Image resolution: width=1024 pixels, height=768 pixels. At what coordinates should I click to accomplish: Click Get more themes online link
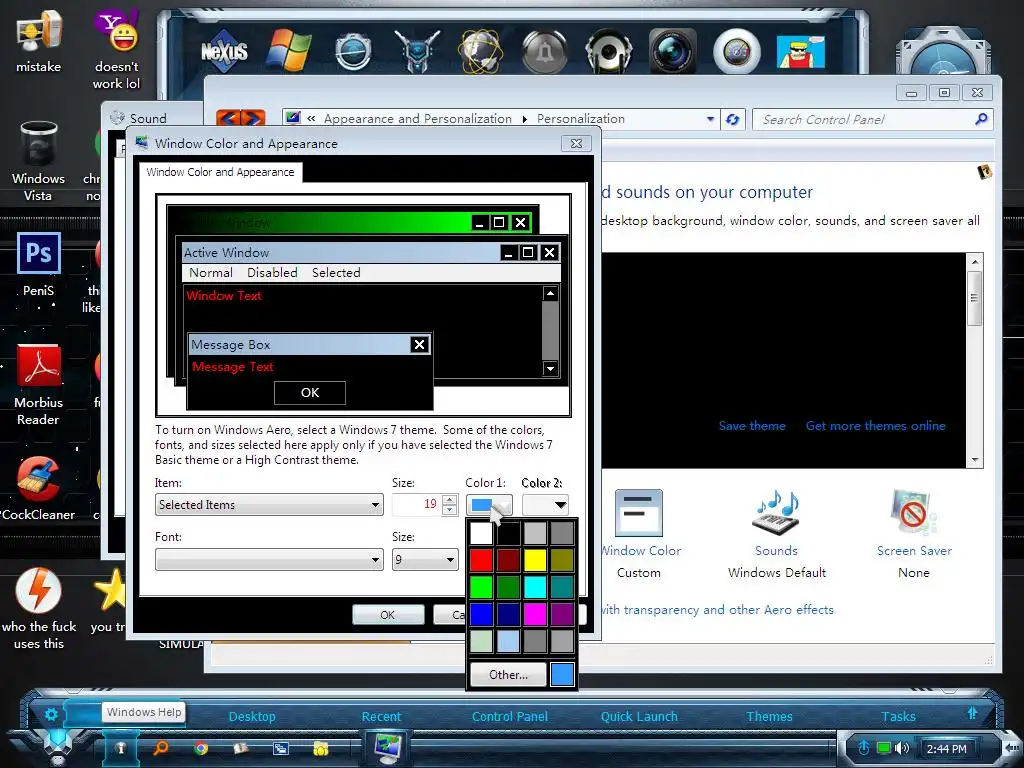pyautogui.click(x=876, y=426)
